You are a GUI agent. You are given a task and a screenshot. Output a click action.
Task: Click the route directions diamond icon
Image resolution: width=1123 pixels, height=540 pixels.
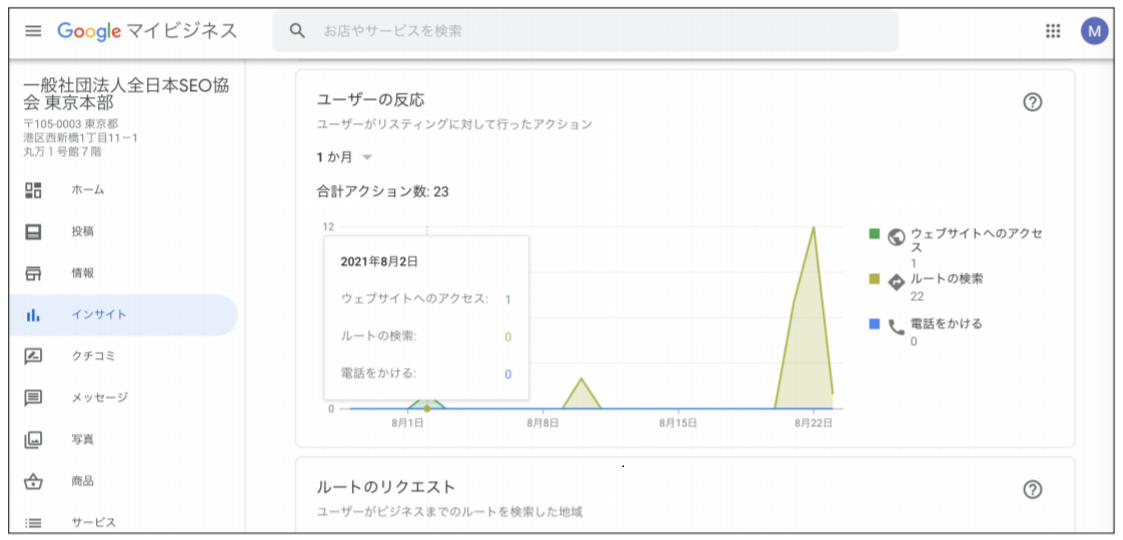click(x=895, y=282)
